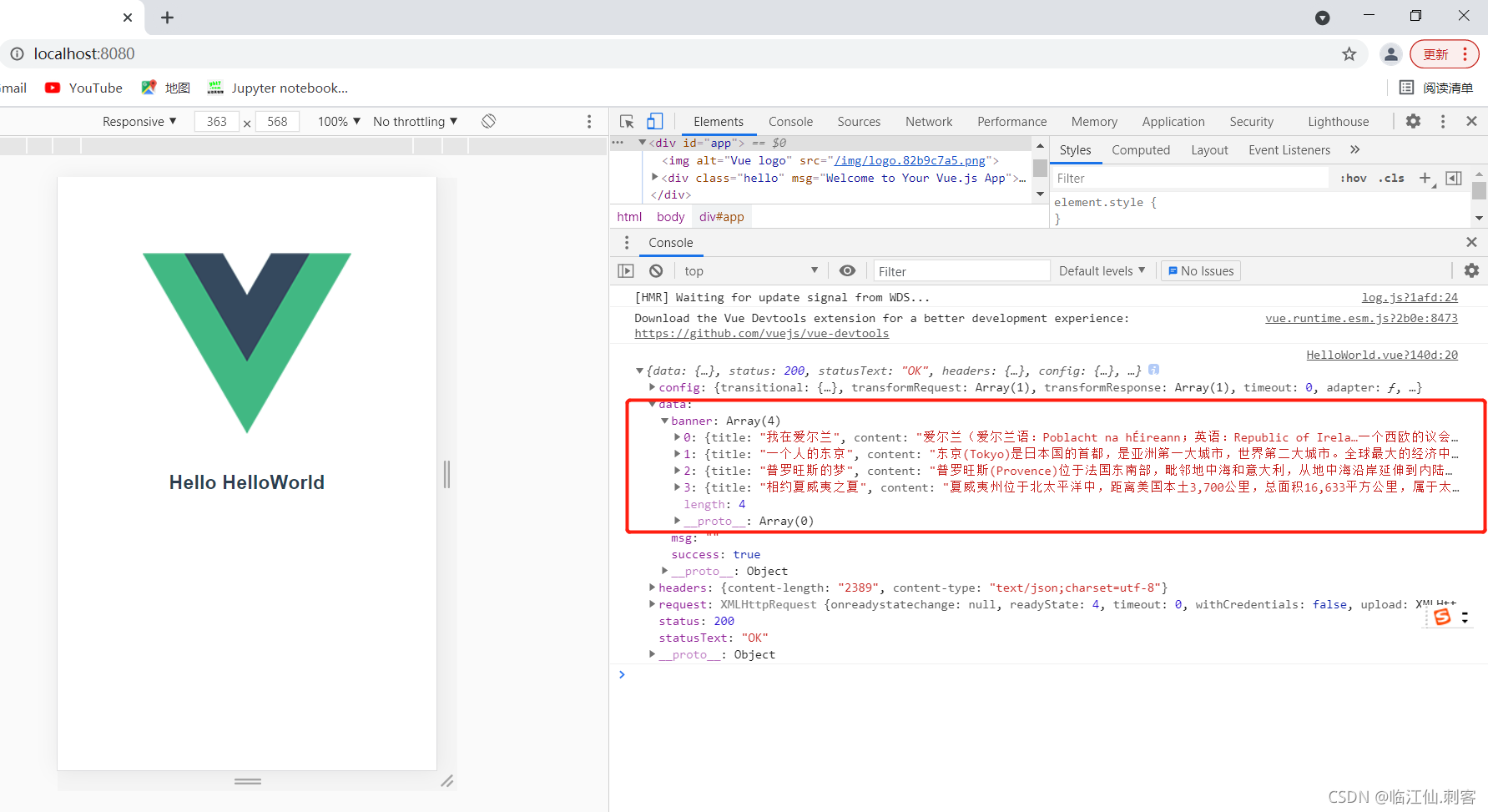The image size is (1488, 812).
Task: Open DevTools settings gear icon
Action: (1413, 121)
